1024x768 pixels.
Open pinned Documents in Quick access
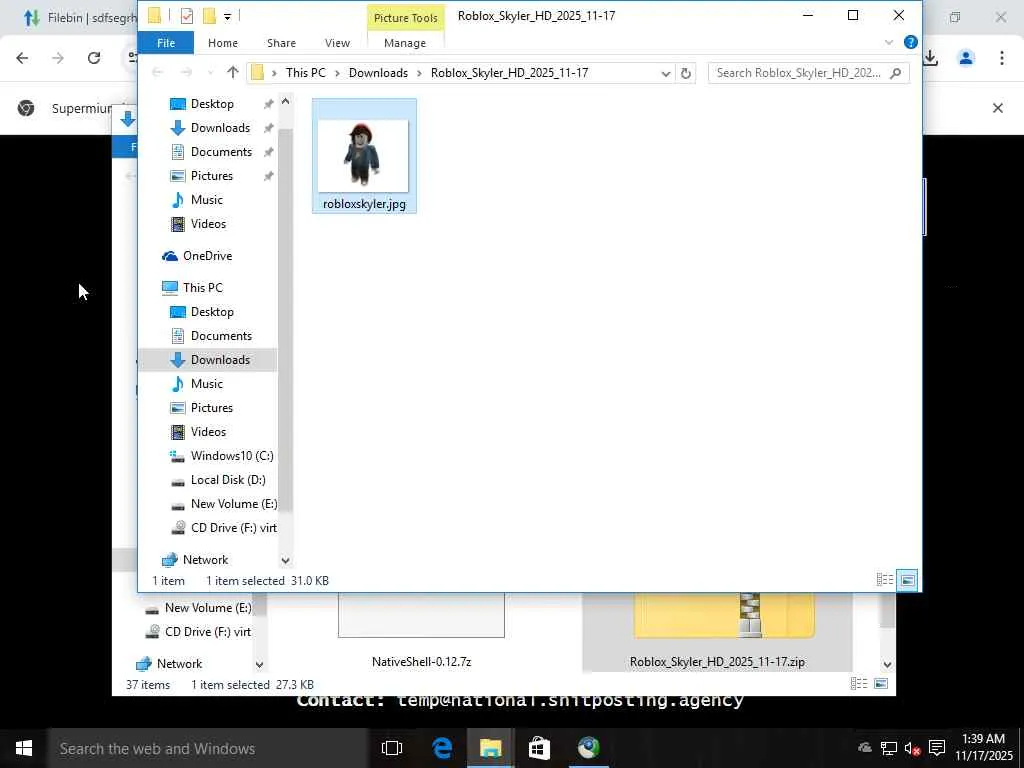click(221, 152)
